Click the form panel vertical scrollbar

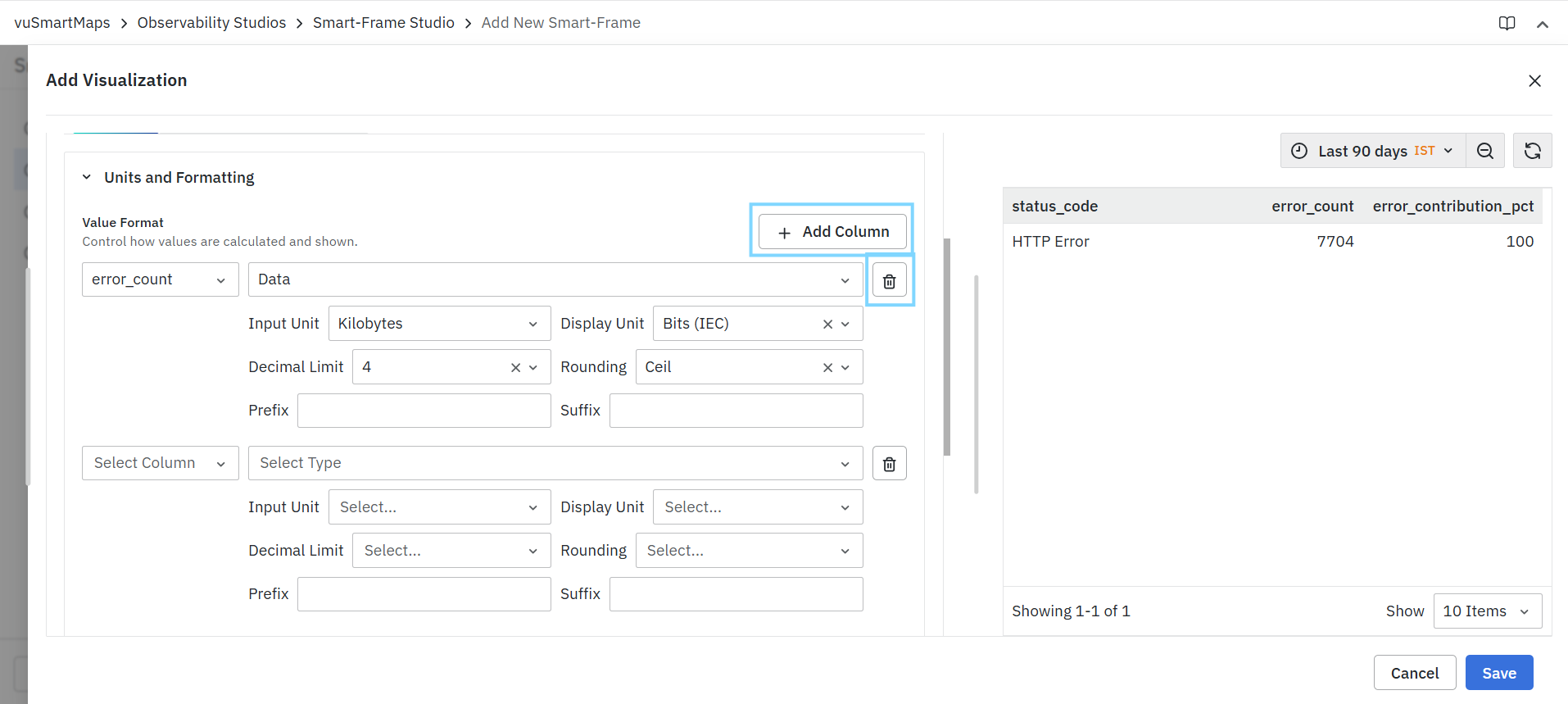coord(947,347)
